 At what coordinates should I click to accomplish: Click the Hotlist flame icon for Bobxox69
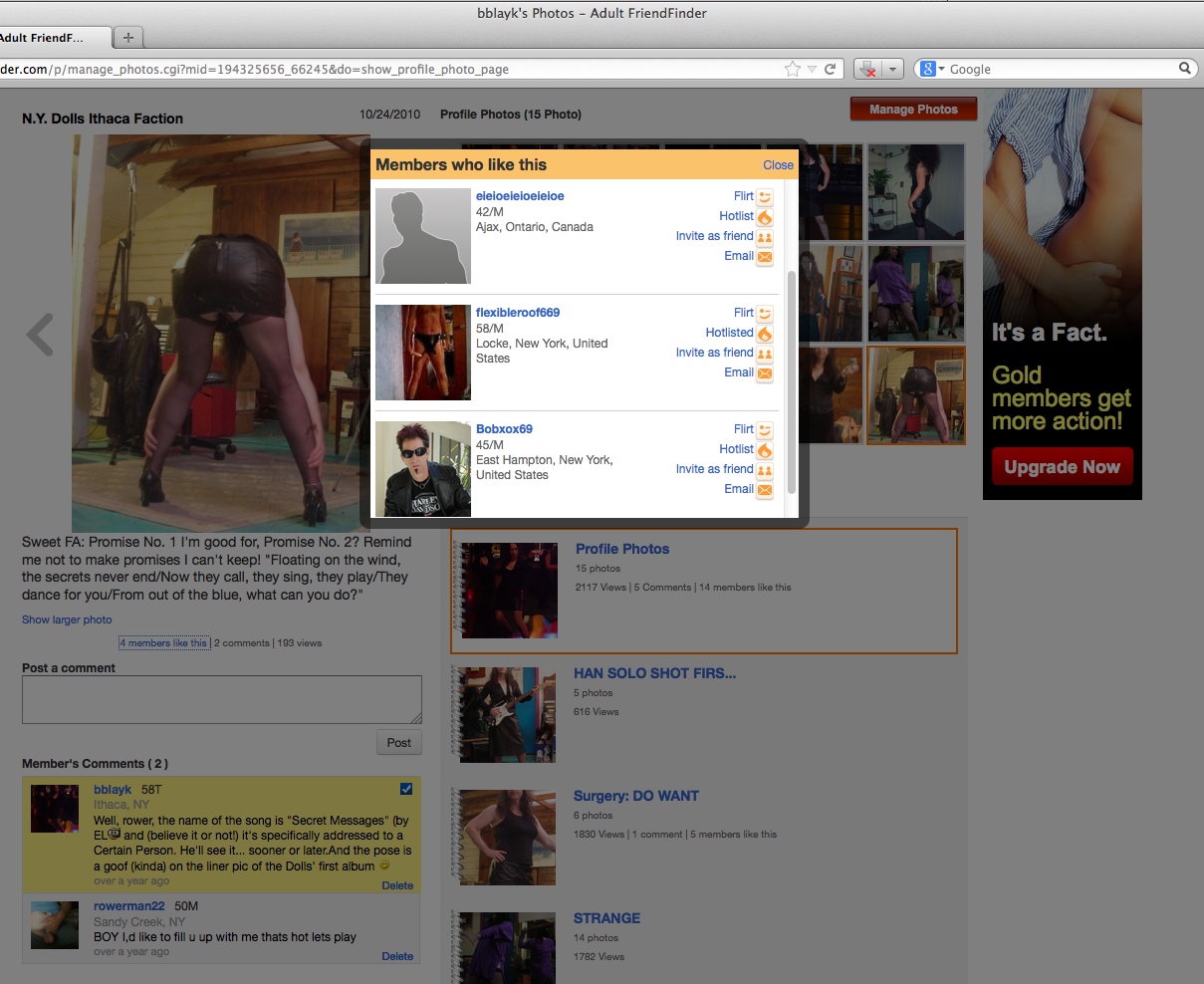coord(764,450)
